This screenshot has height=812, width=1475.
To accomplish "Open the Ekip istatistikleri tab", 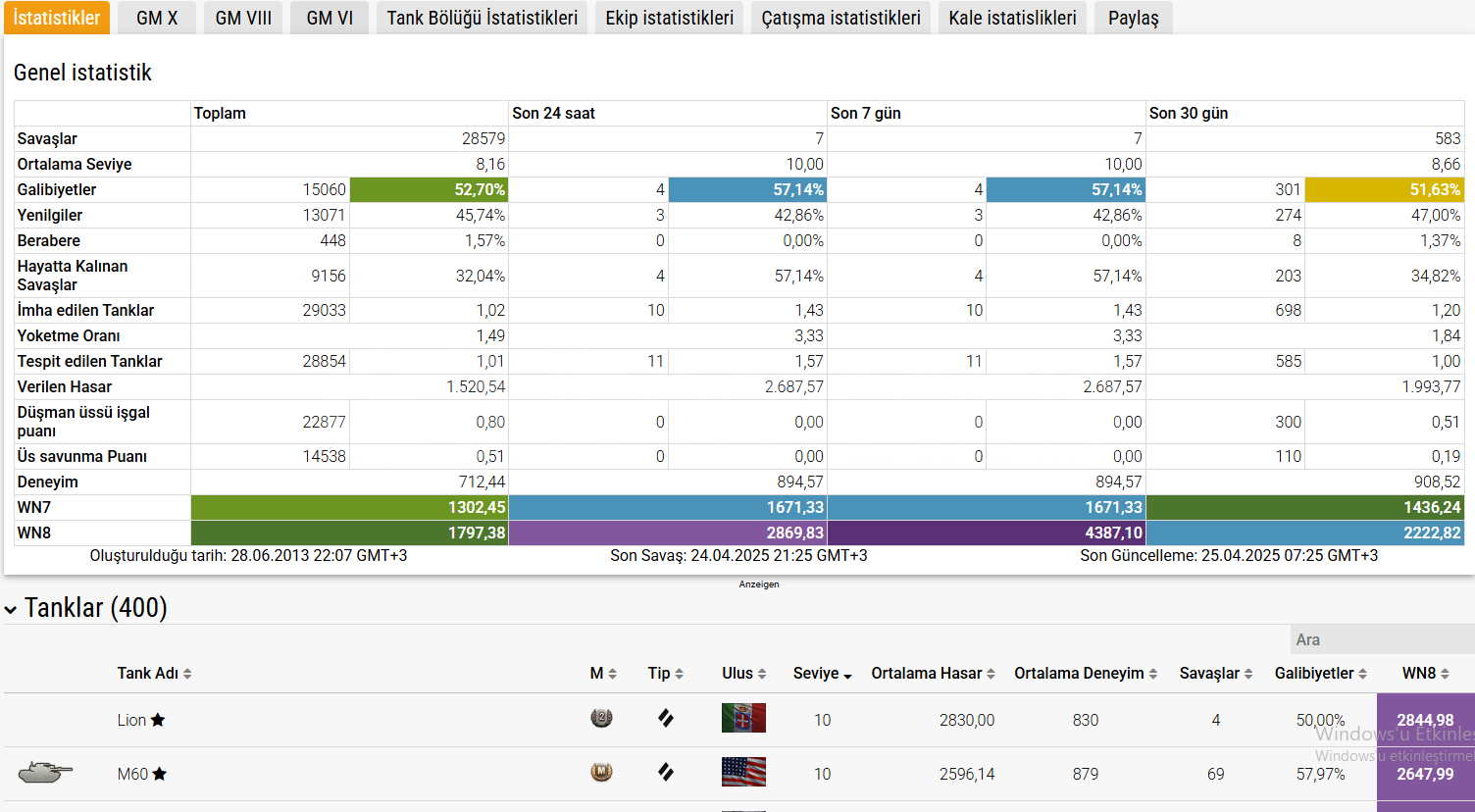I will coord(669,18).
